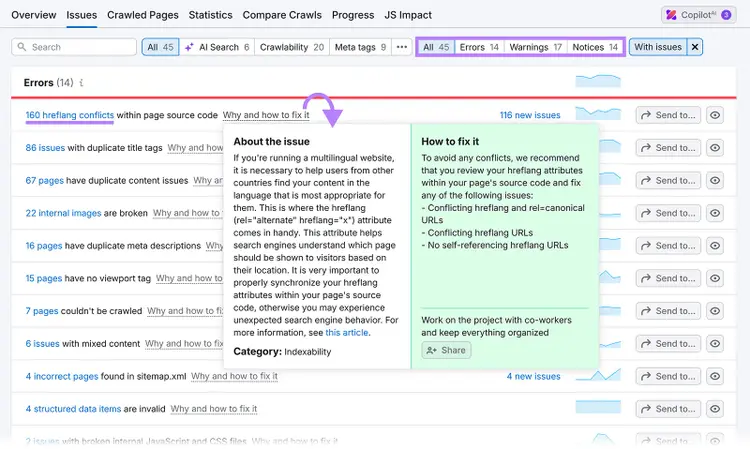Show only Warnings 17
This screenshot has width=750, height=449.
click(536, 47)
